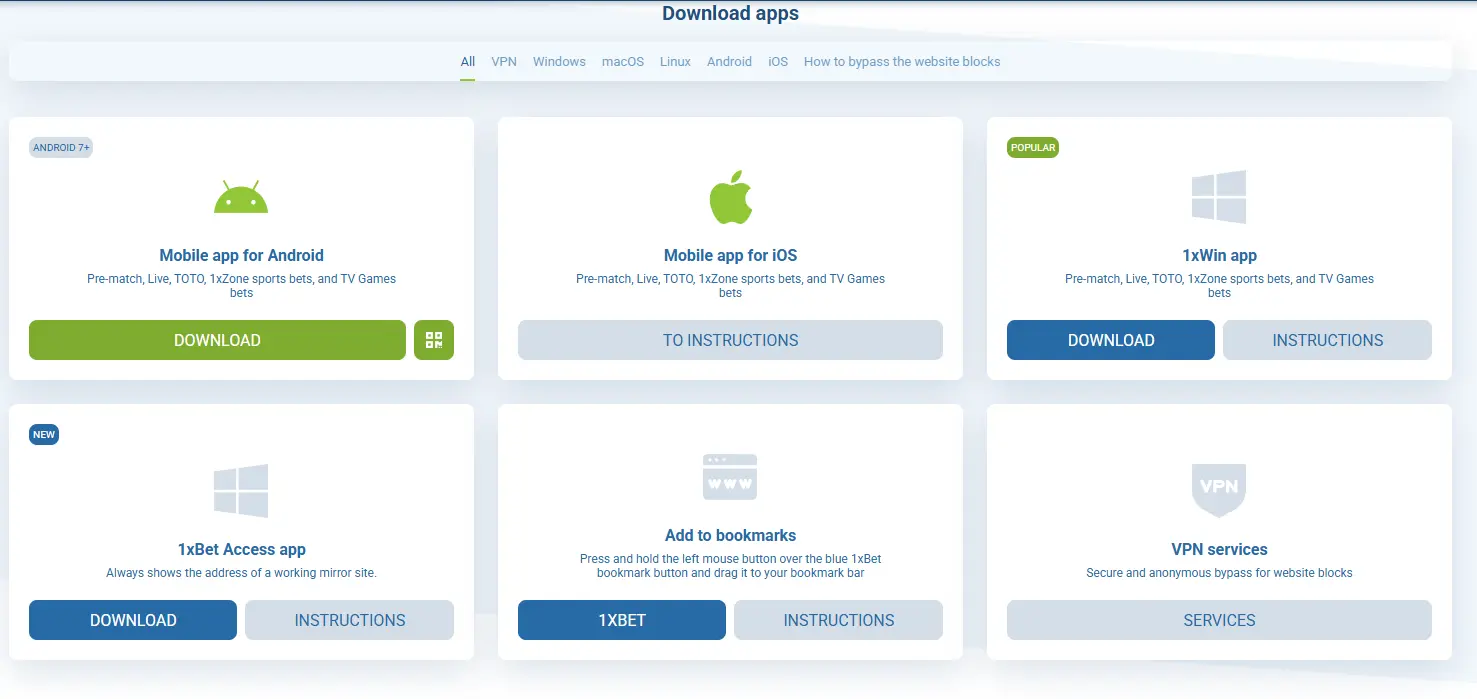
Task: Click the green Android robot icon
Action: (x=241, y=197)
